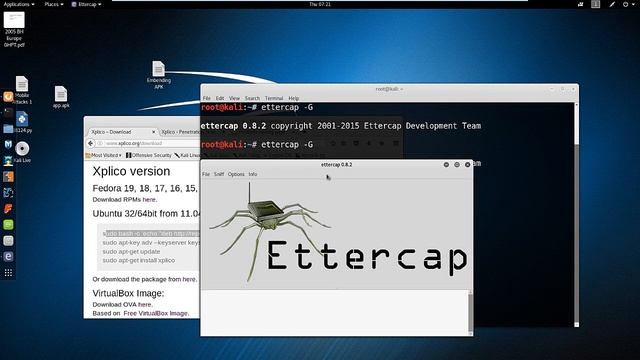Launch the Metasploit M icon in the dock
640x360 pixels.
pyautogui.click(x=8, y=144)
